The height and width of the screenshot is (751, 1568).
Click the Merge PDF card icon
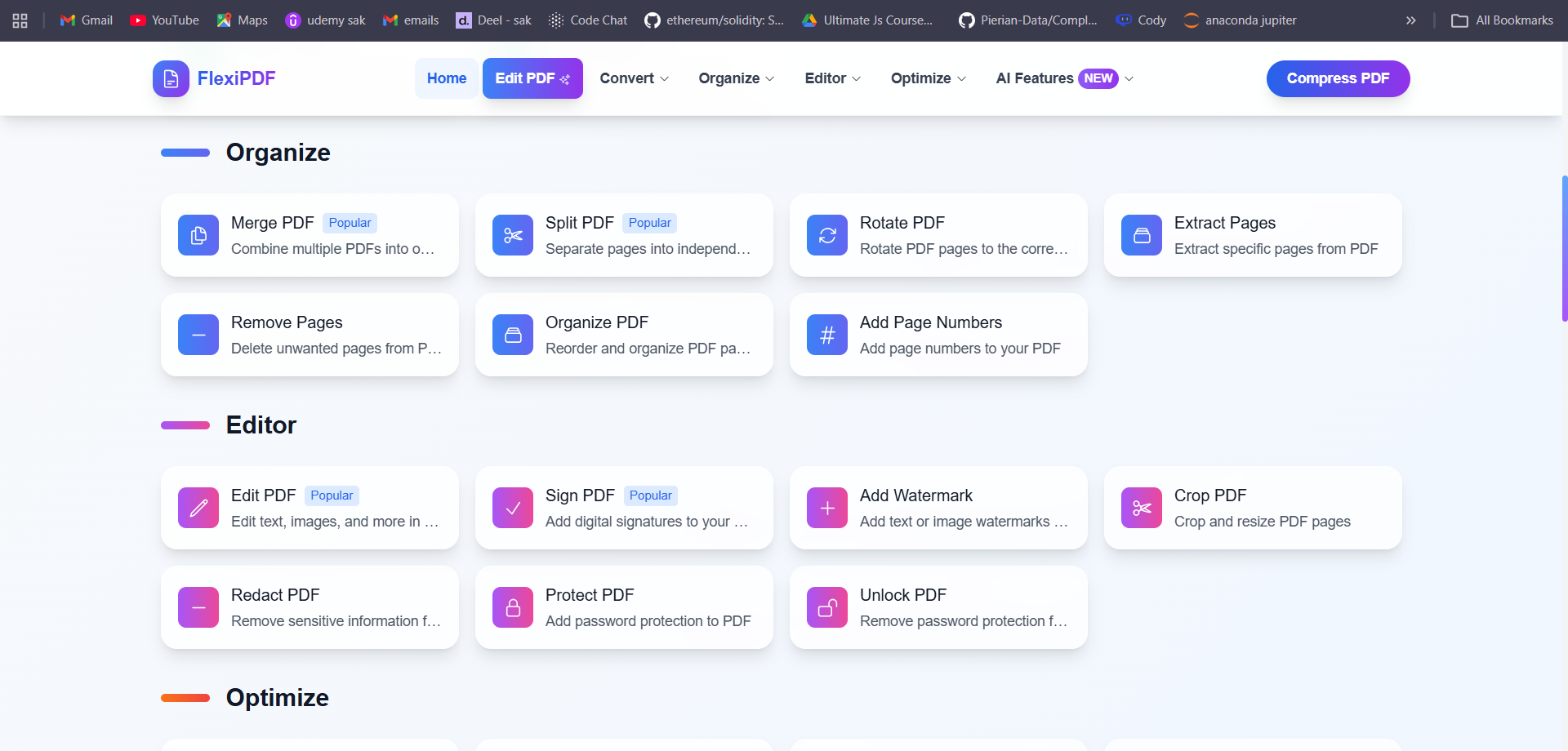click(198, 235)
